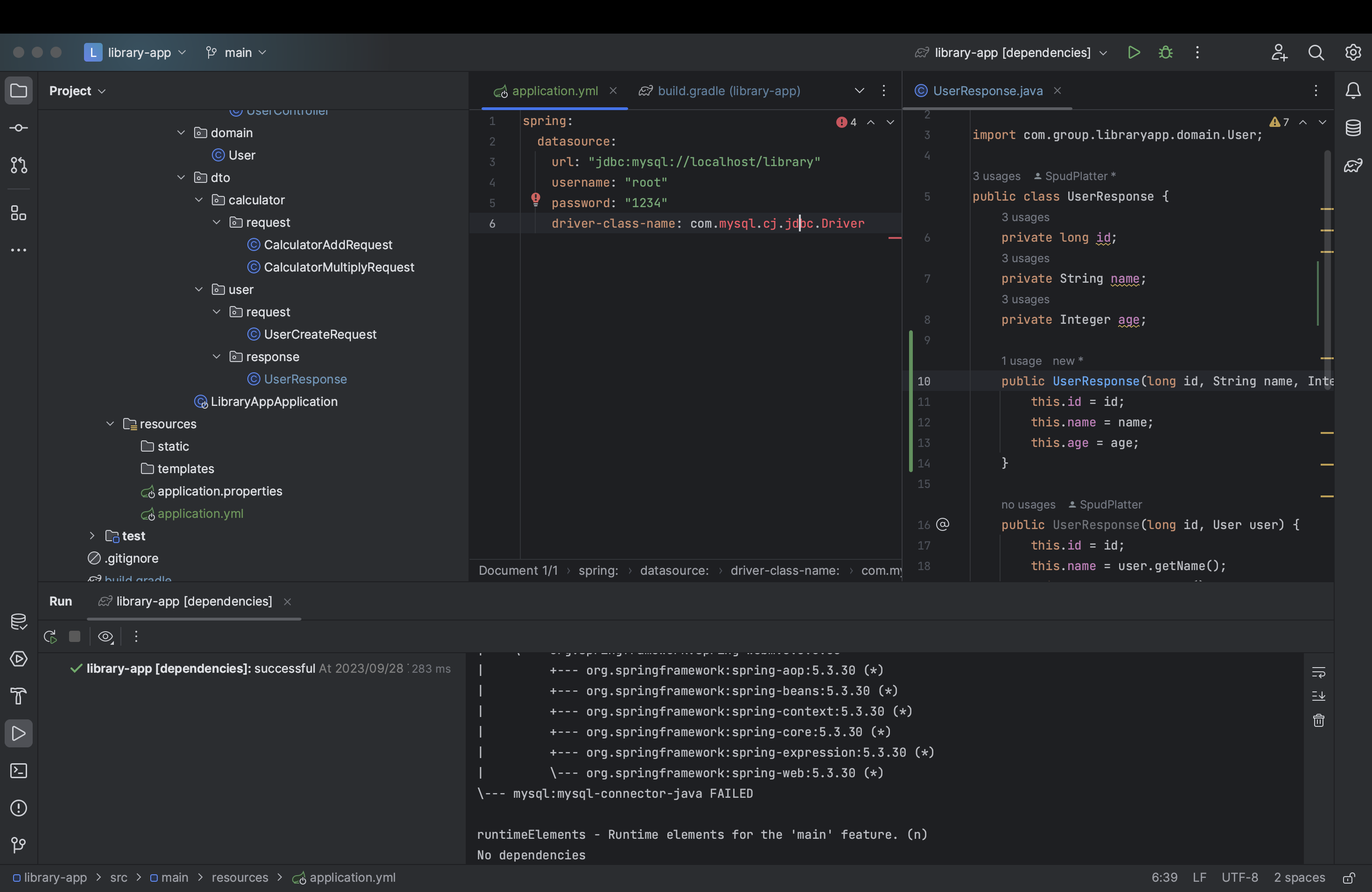Open right editor tab options menu

[x=1316, y=91]
